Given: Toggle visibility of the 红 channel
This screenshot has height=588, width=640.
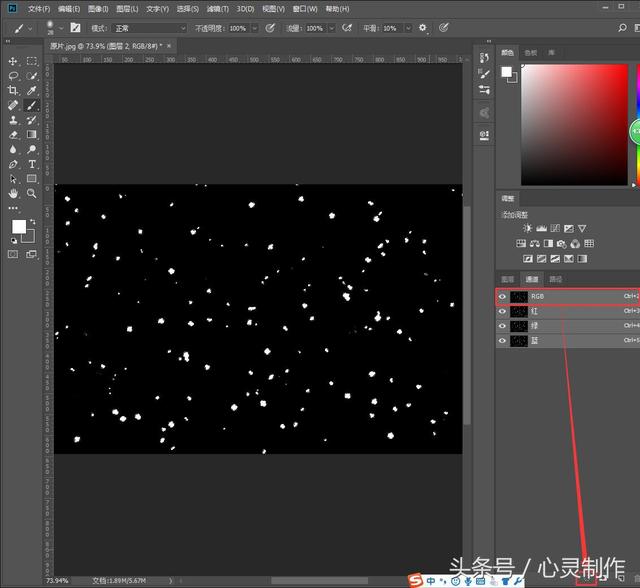Looking at the screenshot, I should (503, 311).
